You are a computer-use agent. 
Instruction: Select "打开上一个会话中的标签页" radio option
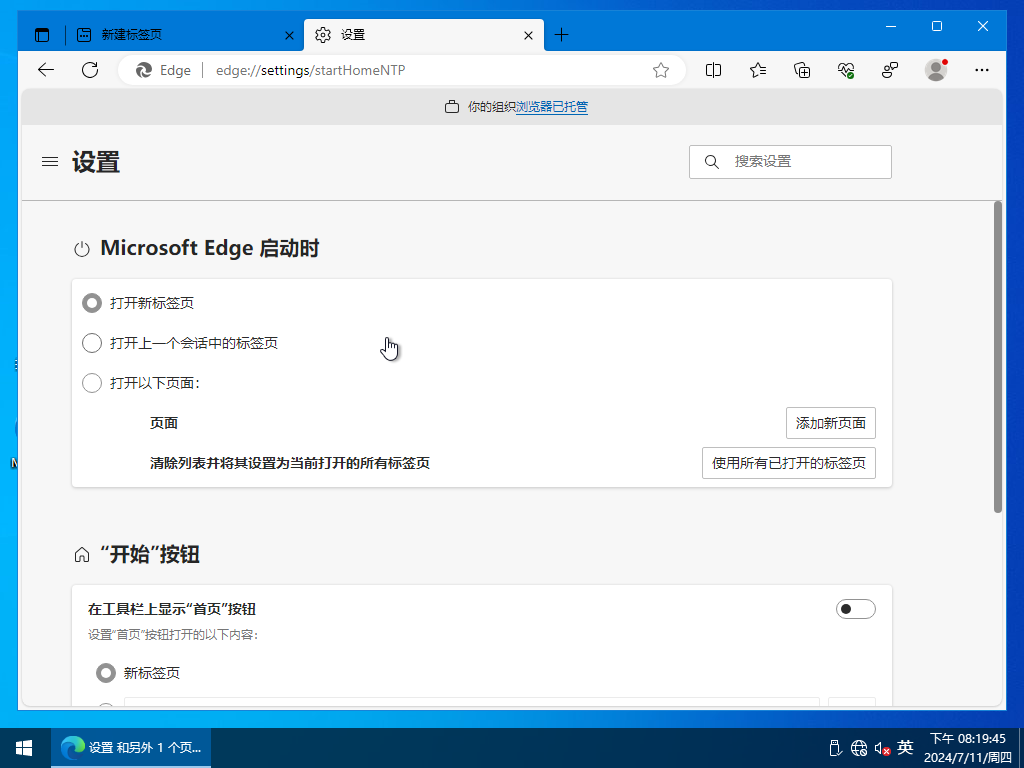point(92,343)
